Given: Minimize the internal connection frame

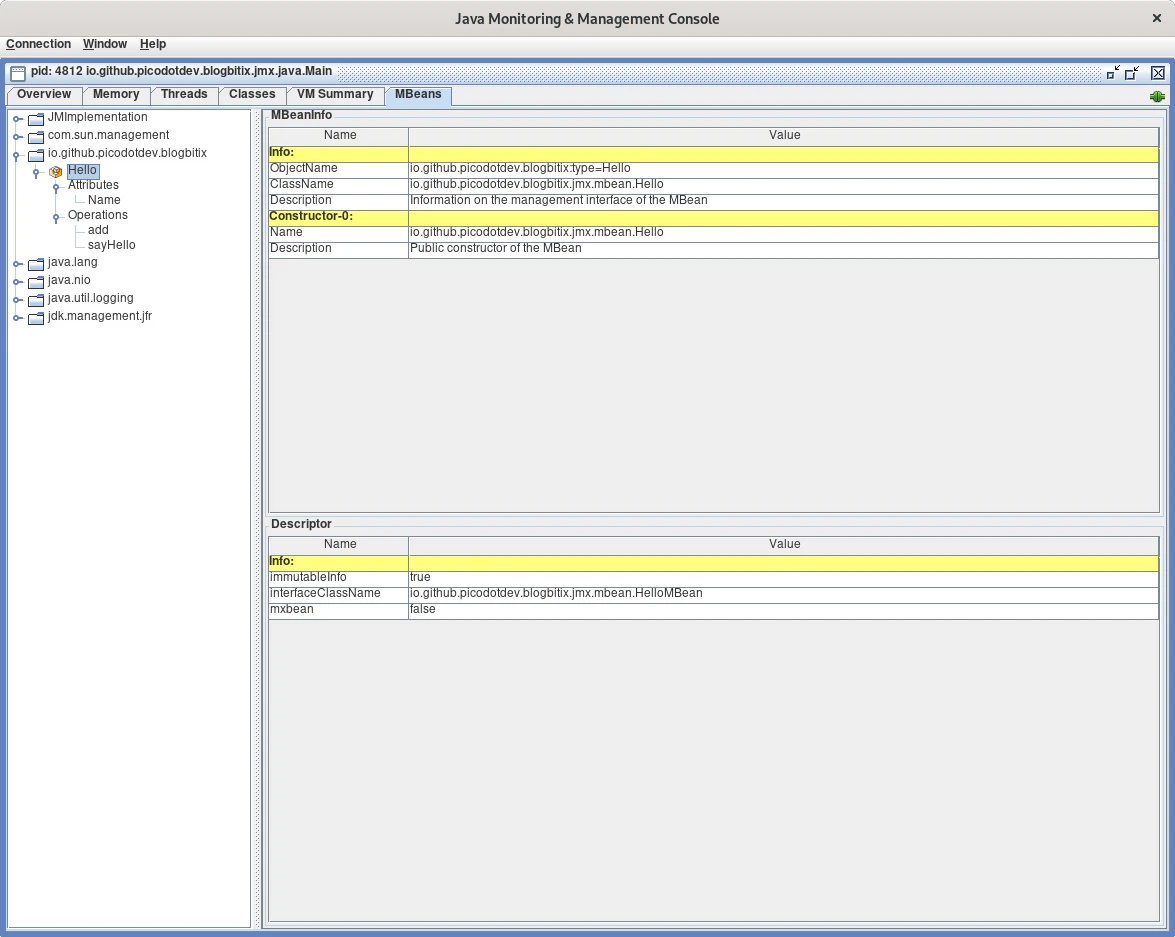Looking at the screenshot, I should point(1113,73).
